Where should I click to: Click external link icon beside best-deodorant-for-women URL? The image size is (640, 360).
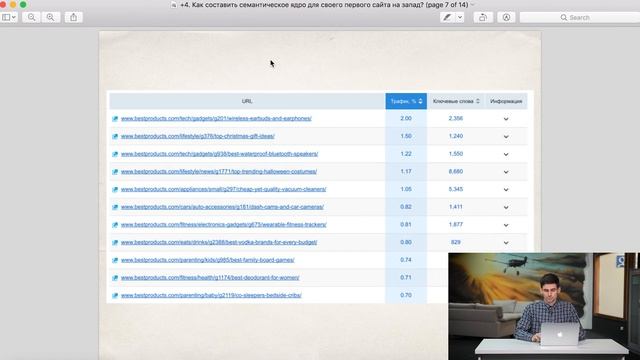click(x=115, y=278)
